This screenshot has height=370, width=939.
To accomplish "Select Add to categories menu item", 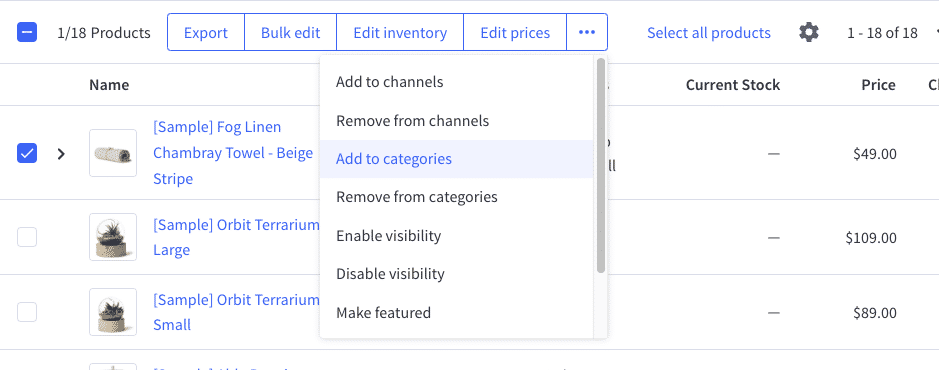I will pyautogui.click(x=456, y=159).
